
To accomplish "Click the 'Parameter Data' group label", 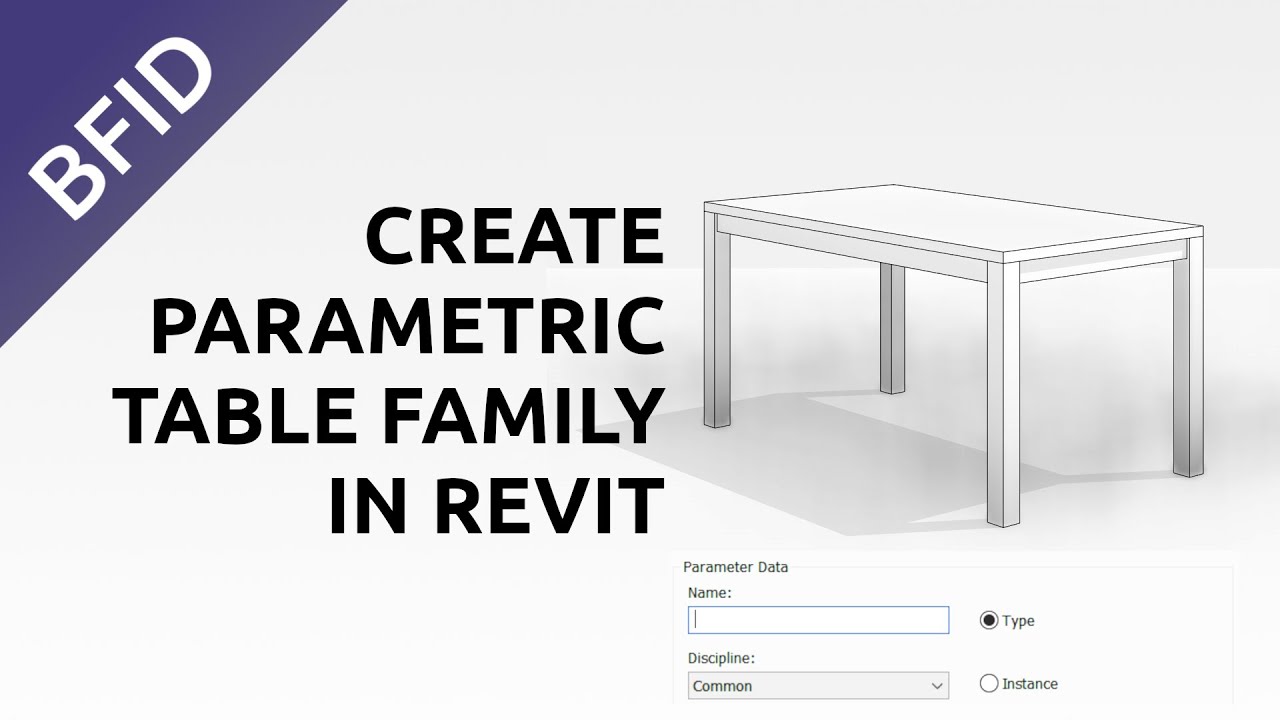I will [735, 567].
